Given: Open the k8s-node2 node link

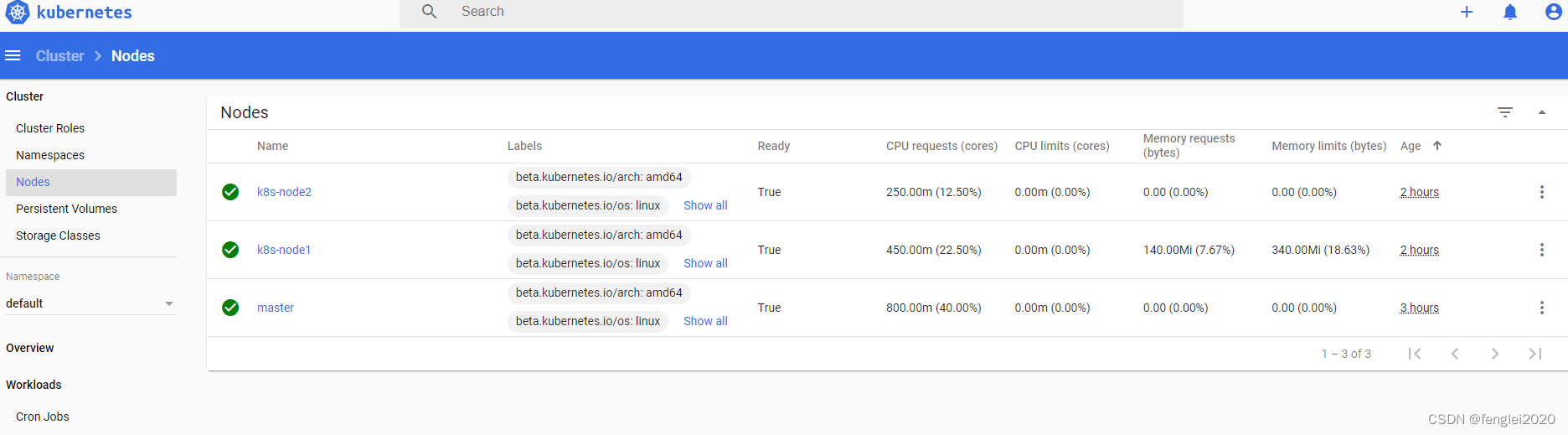Looking at the screenshot, I should click(x=284, y=192).
